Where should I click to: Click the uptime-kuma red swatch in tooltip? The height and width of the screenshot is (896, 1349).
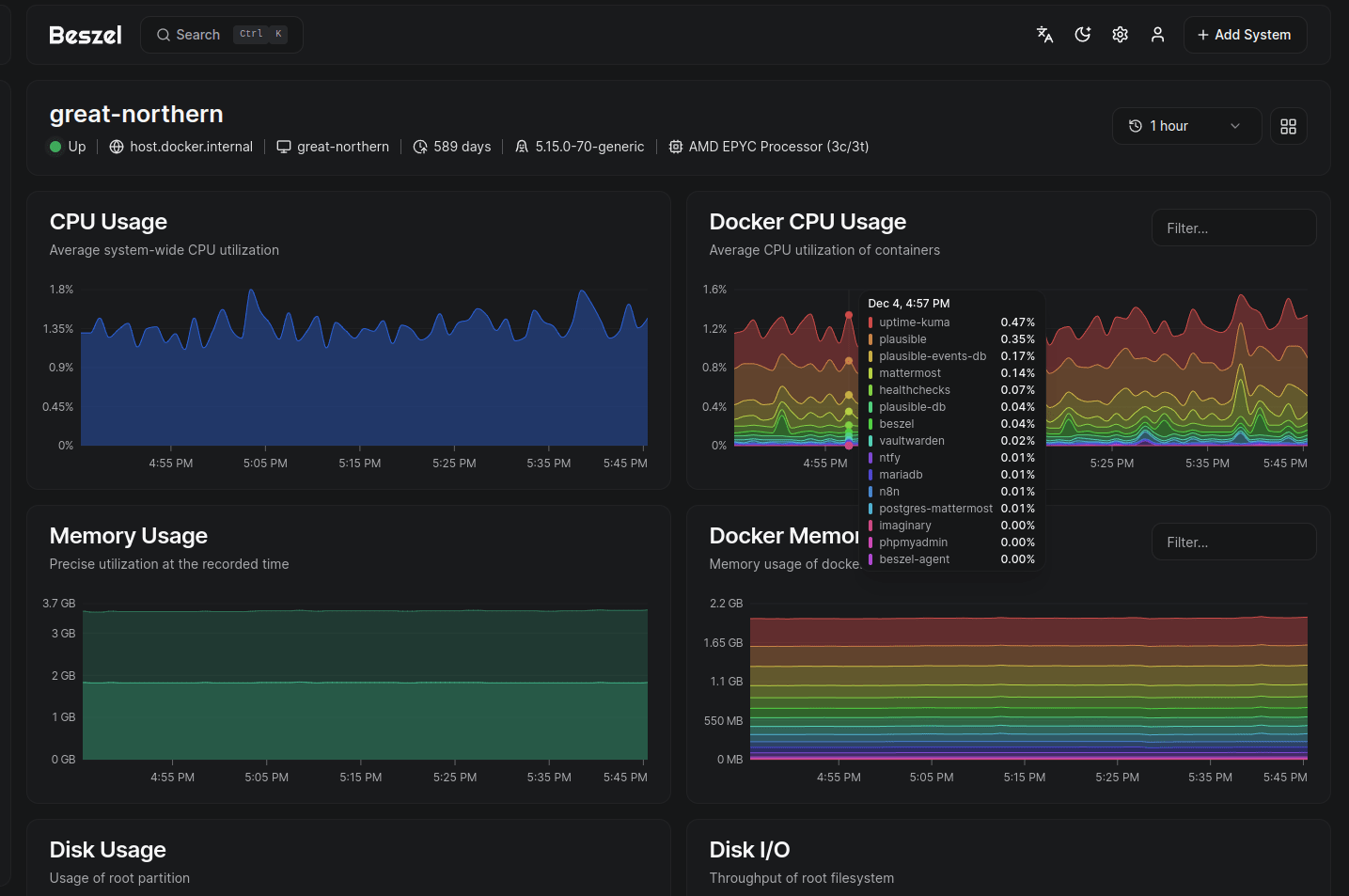[x=871, y=322]
